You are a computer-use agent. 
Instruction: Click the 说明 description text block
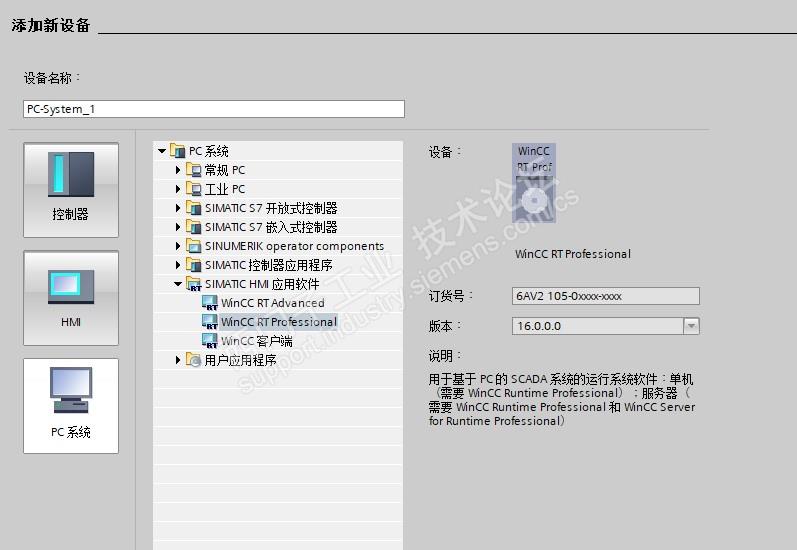click(x=561, y=400)
